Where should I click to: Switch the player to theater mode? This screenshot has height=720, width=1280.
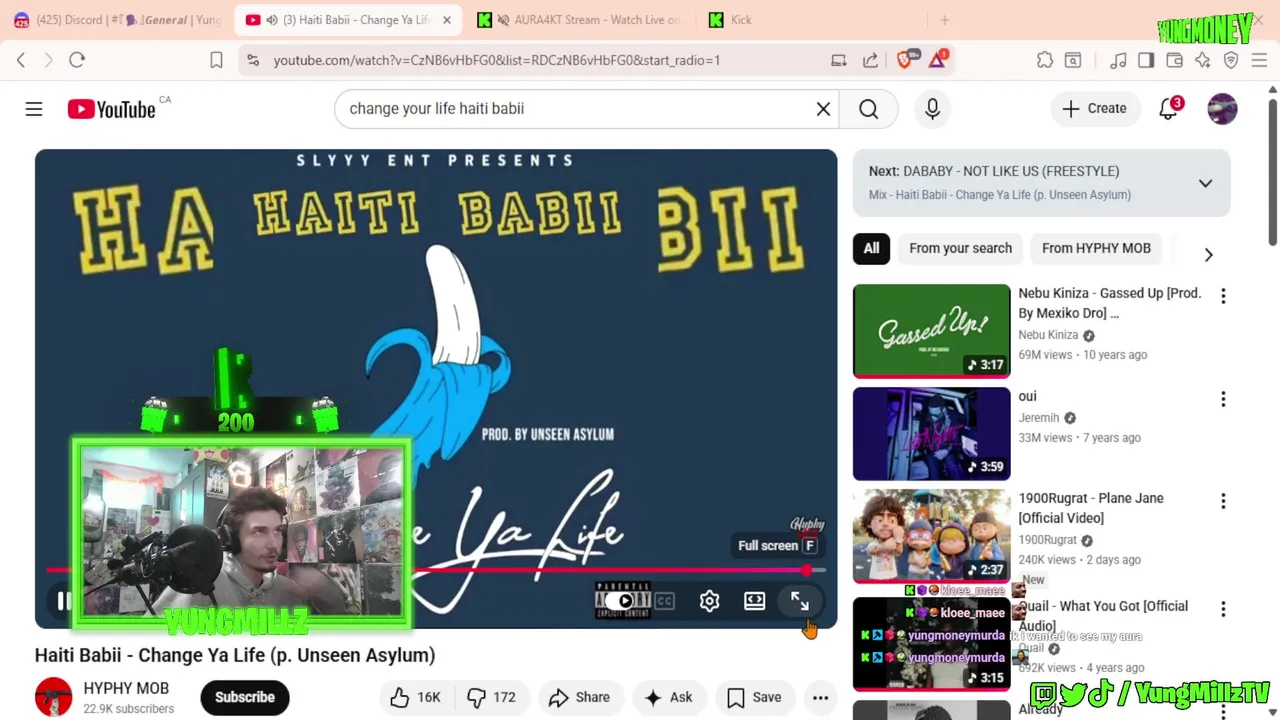(754, 601)
